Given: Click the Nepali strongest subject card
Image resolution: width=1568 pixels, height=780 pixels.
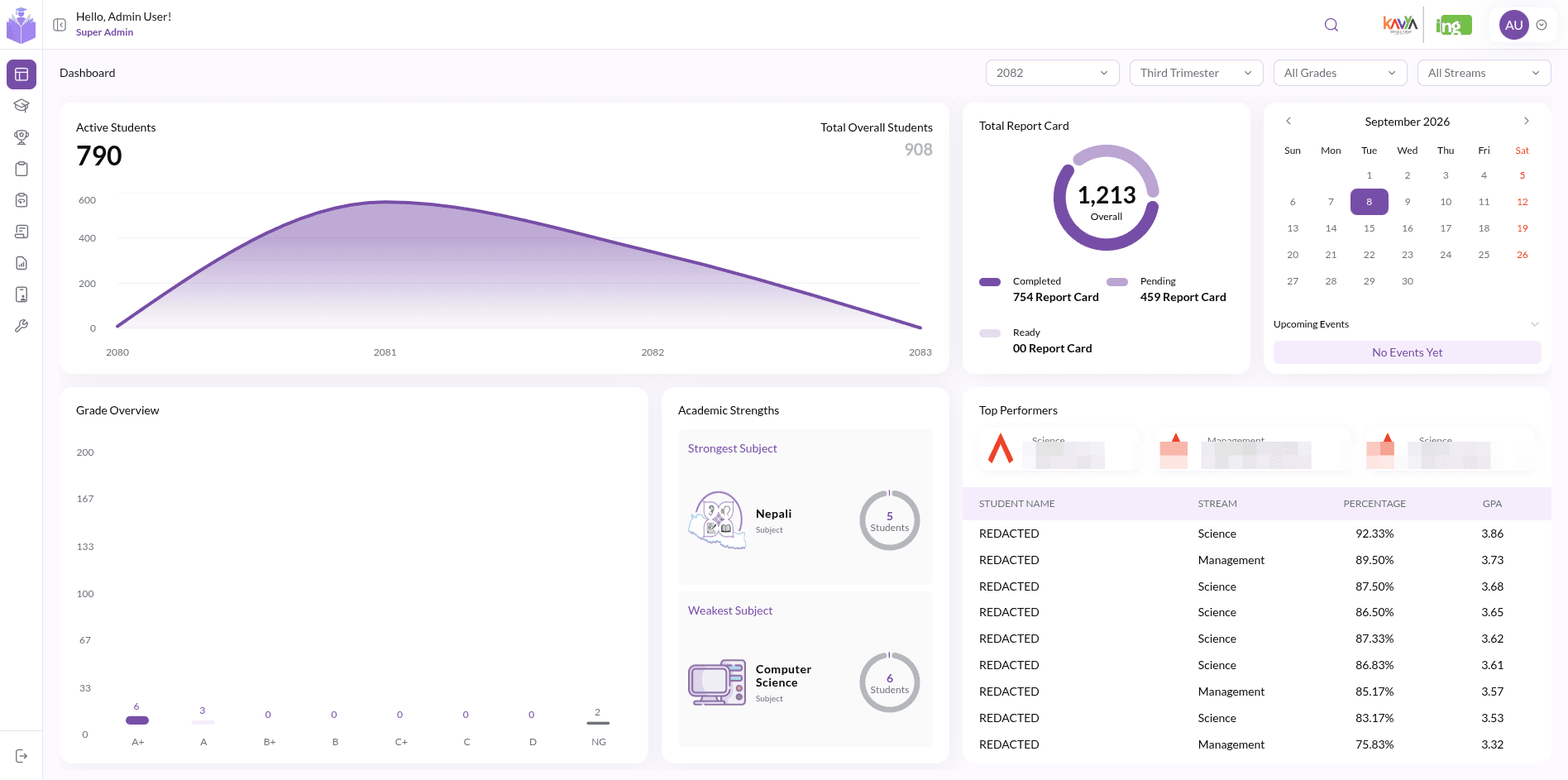Looking at the screenshot, I should [x=806, y=507].
